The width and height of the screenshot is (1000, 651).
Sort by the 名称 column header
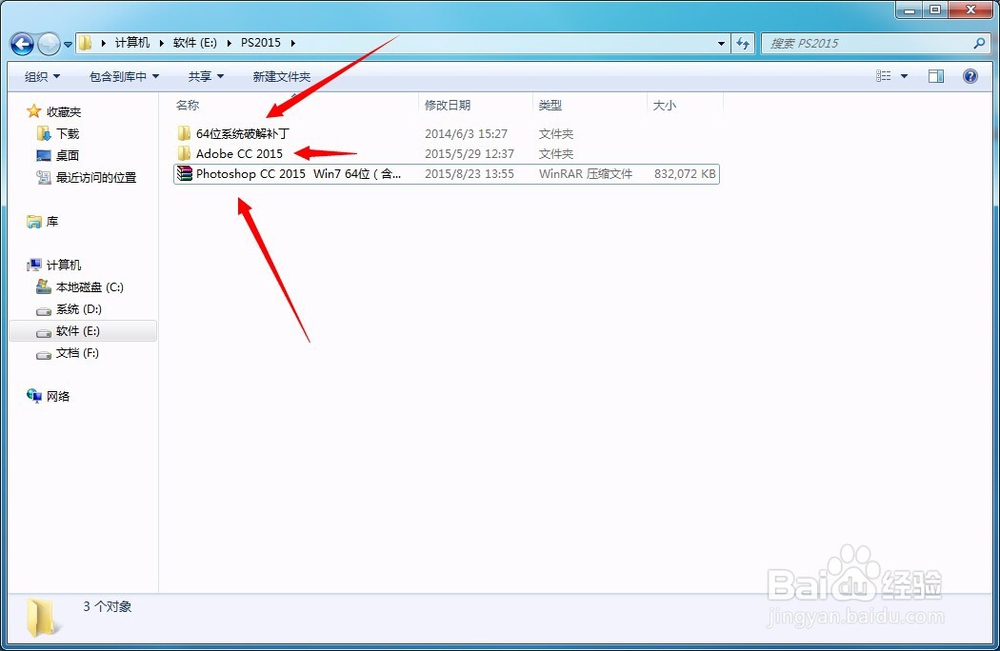coord(188,105)
